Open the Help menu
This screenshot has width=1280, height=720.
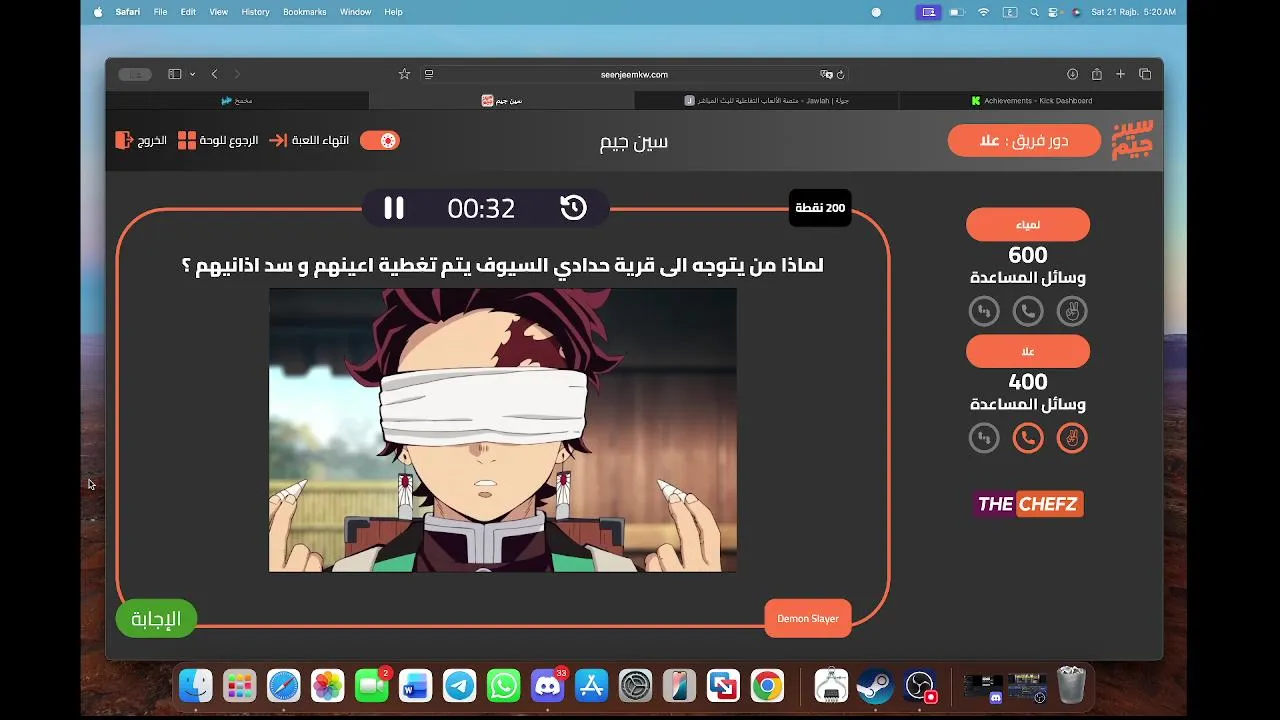click(393, 12)
